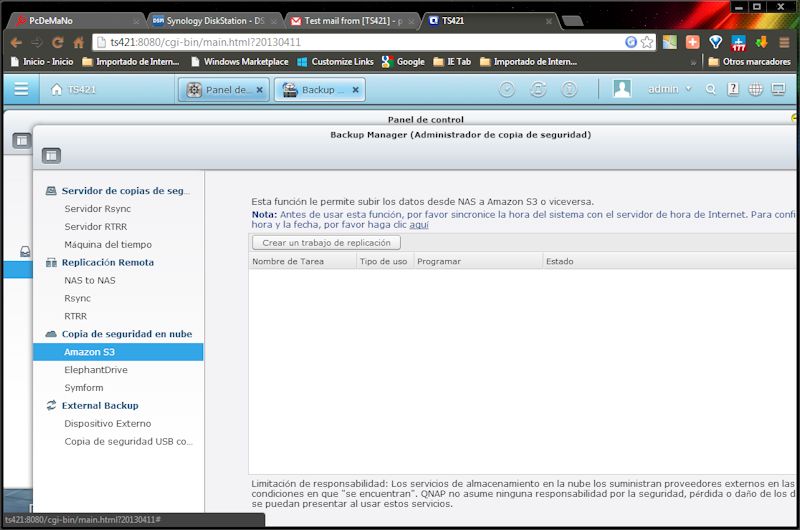Bookmark this page with star icon
The width and height of the screenshot is (800, 530).
pos(647,42)
